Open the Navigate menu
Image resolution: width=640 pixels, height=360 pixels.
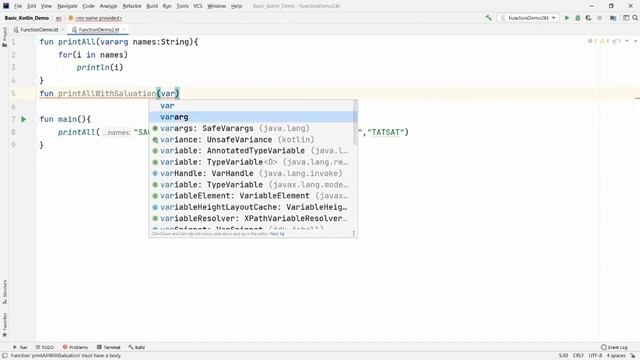coord(67,6)
